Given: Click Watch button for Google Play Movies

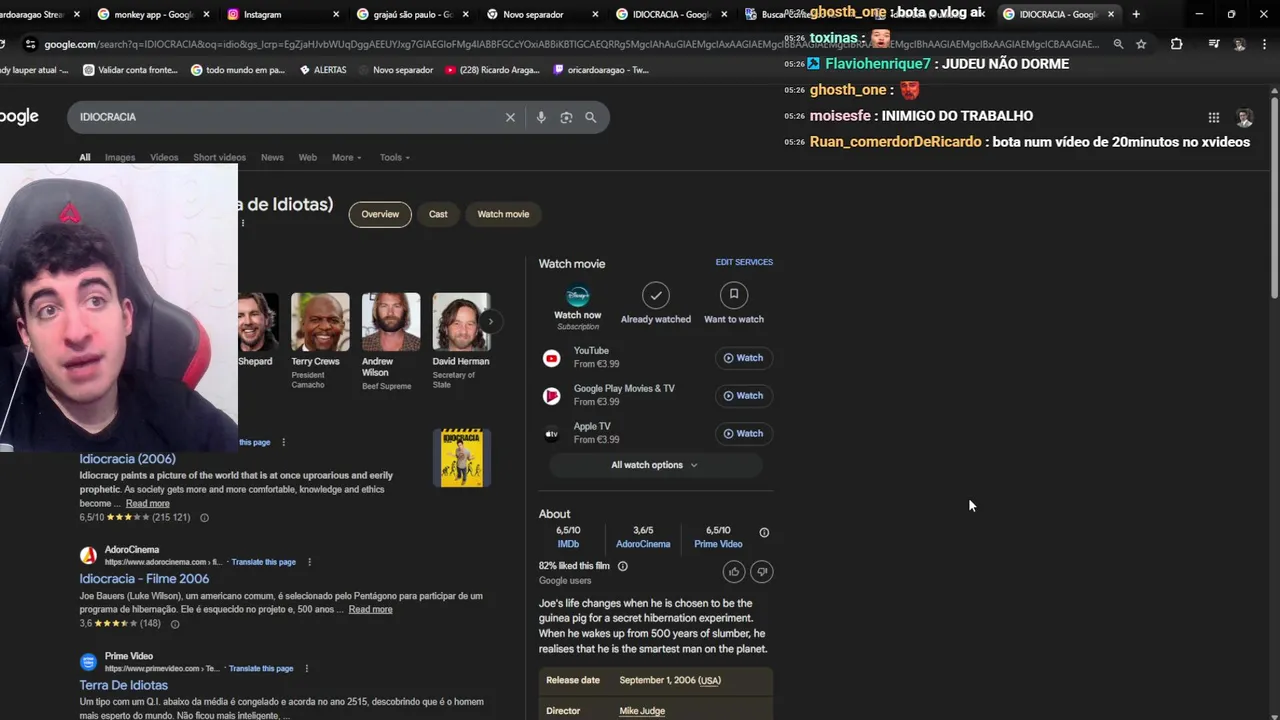Looking at the screenshot, I should (x=743, y=396).
